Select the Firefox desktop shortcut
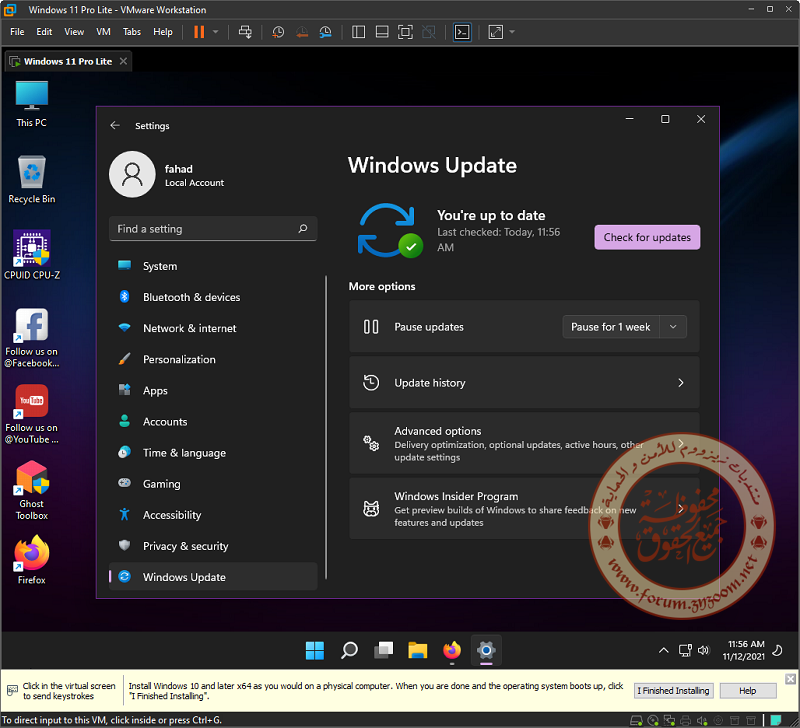Viewport: 800px width, 728px height. pyautogui.click(x=32, y=560)
